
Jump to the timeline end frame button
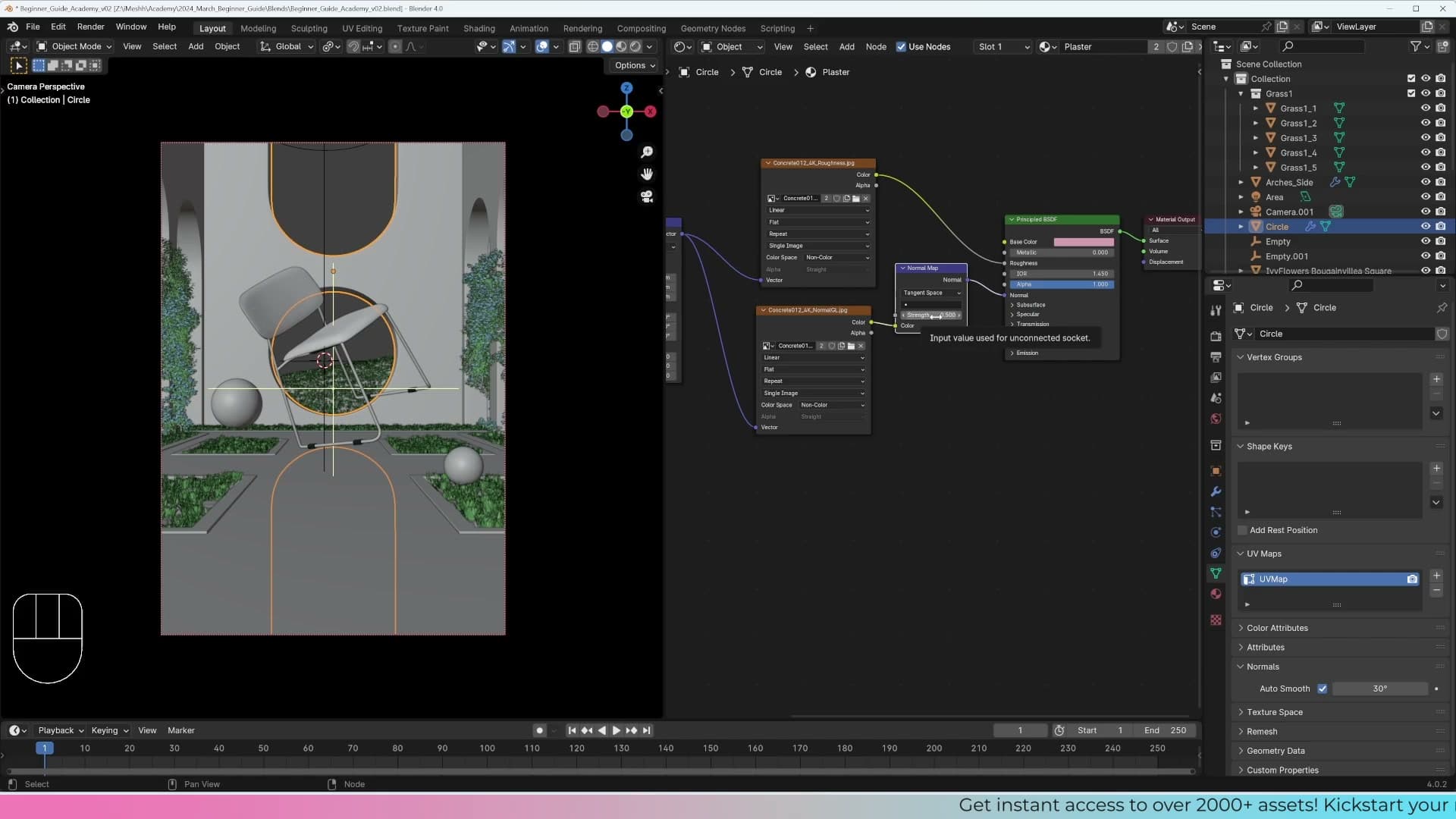(x=646, y=731)
